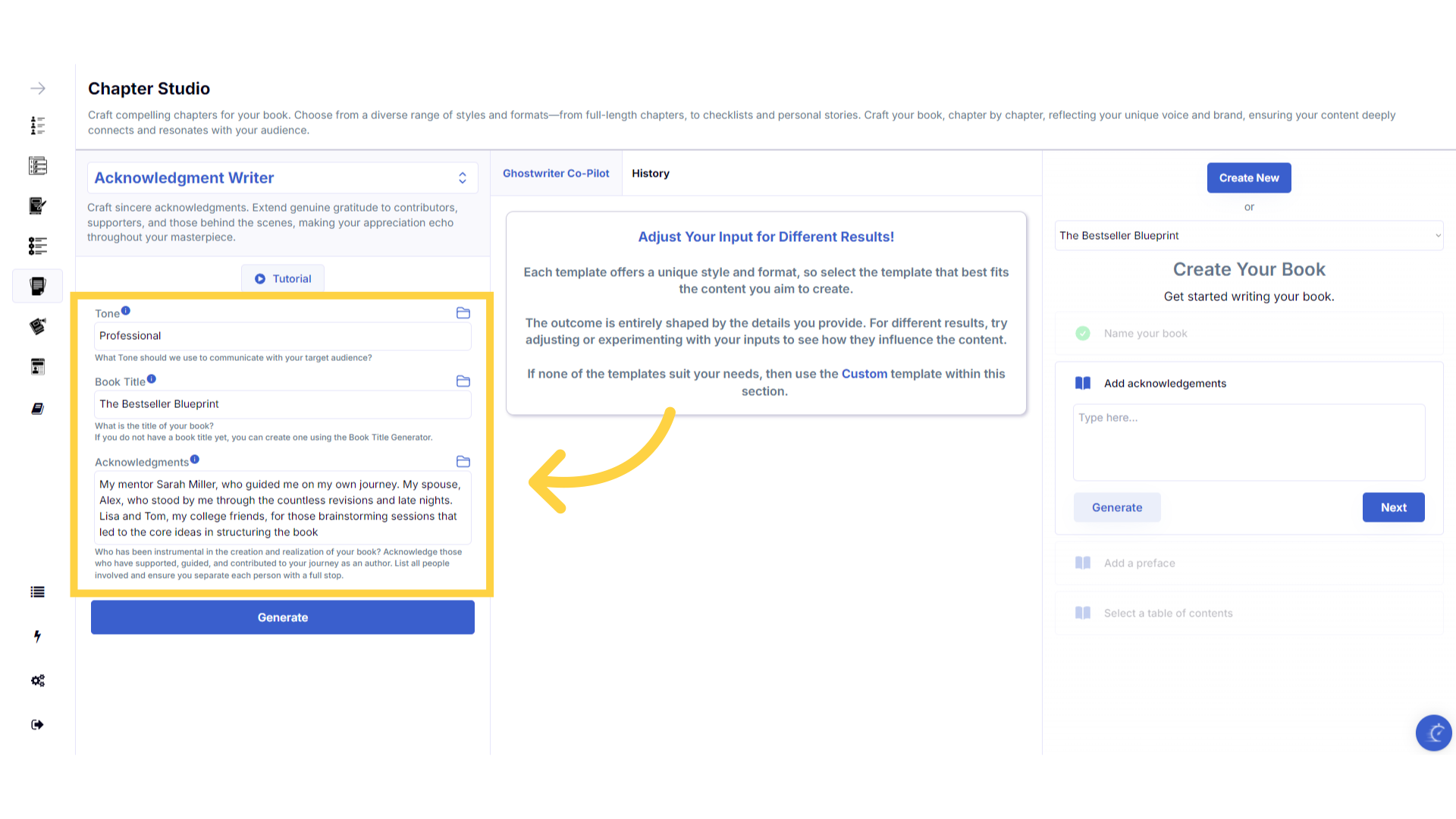Open the folder icon next to Acknowledgments
1456x819 pixels.
[x=463, y=462]
